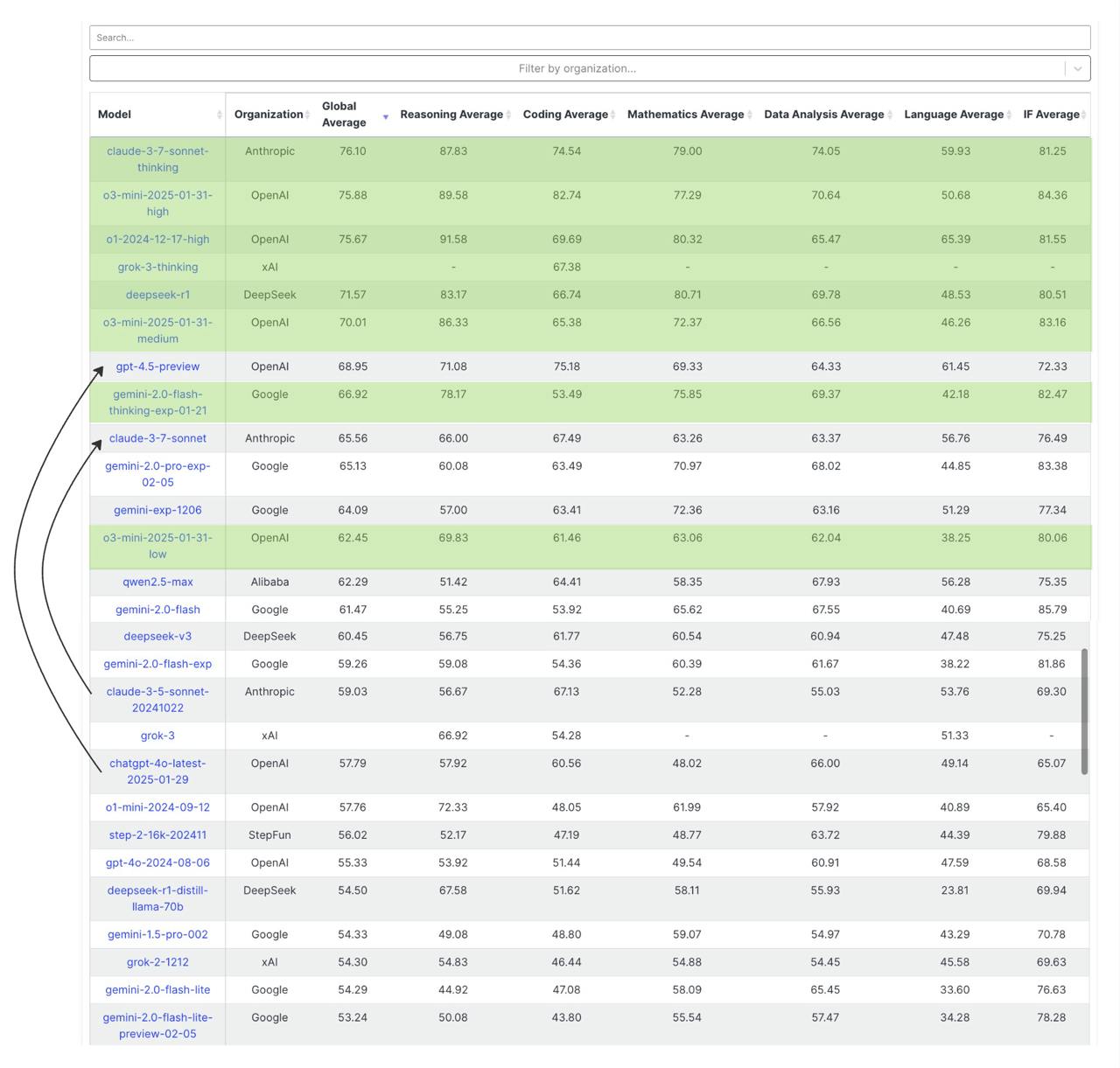Sort by Reasoning Average arrows
The height and width of the screenshot is (1068, 1120).
508,115
